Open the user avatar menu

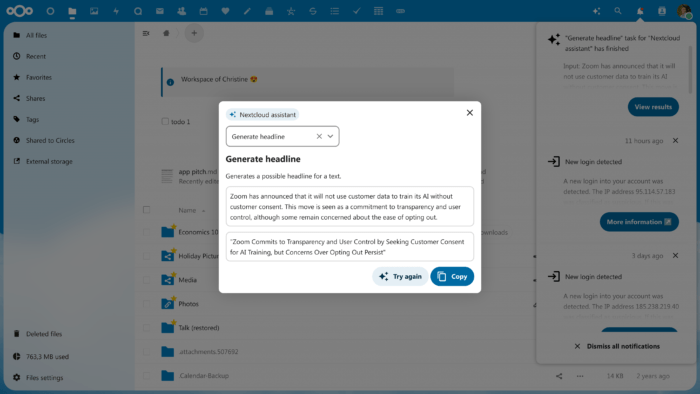[x=684, y=11]
